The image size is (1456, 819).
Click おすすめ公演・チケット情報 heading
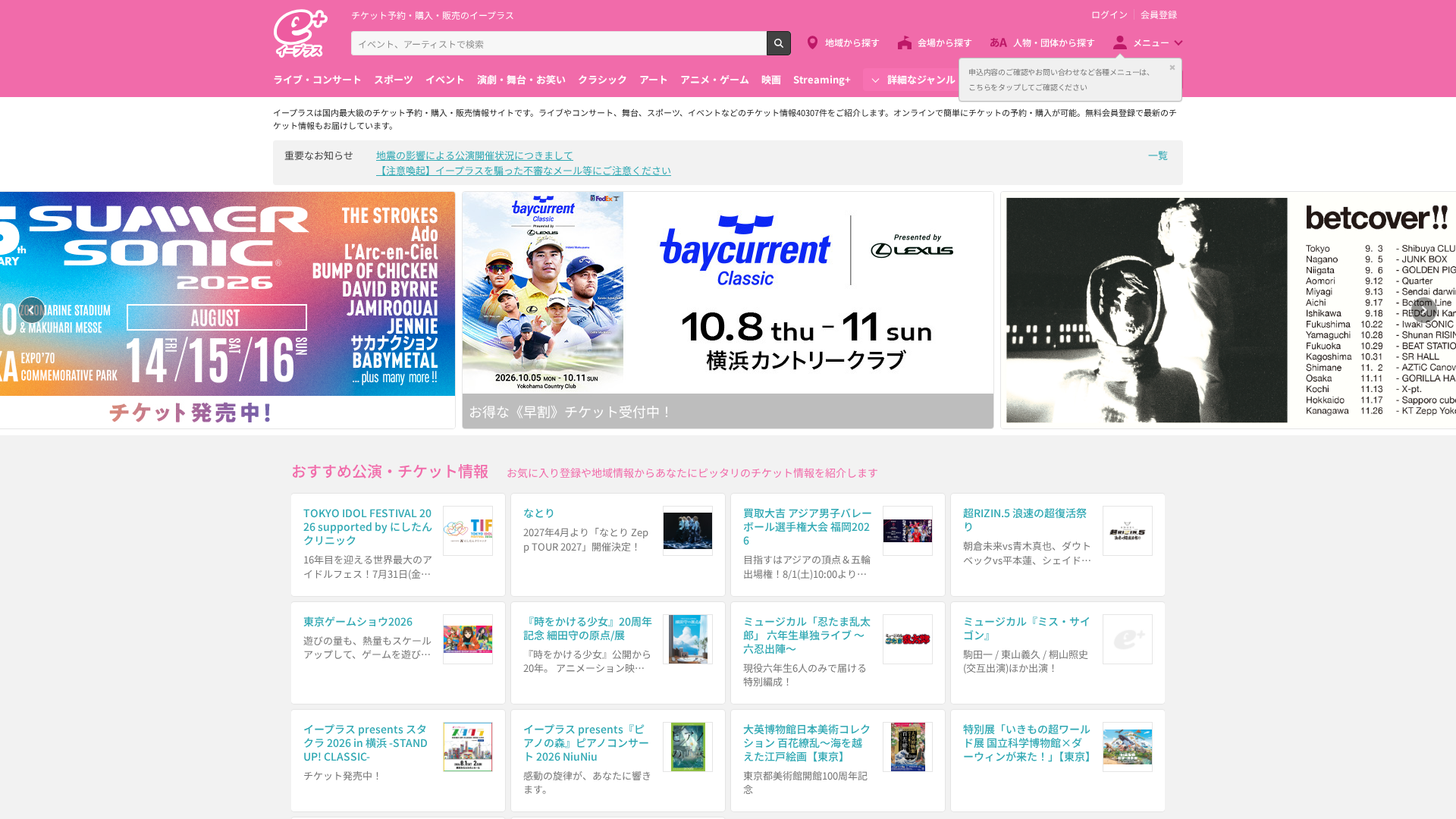390,472
